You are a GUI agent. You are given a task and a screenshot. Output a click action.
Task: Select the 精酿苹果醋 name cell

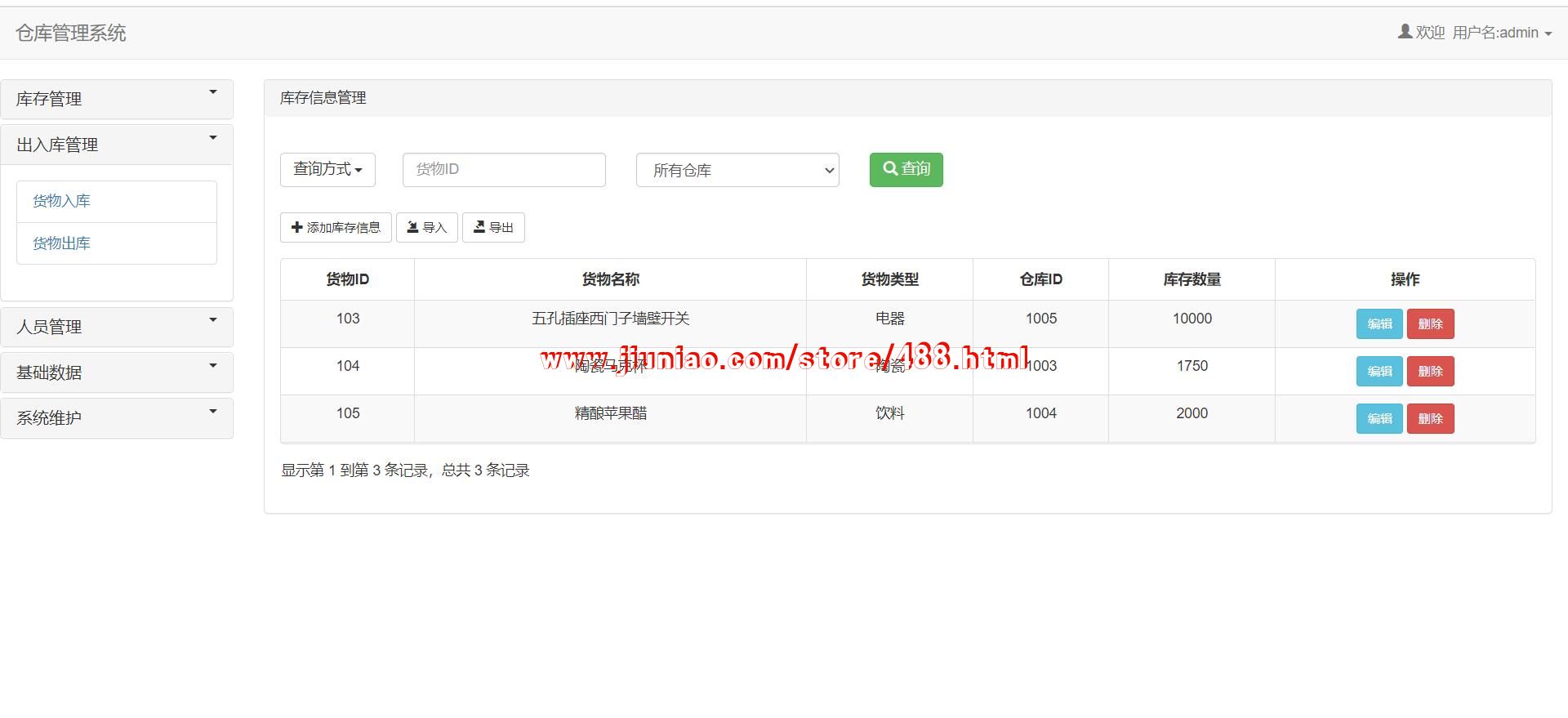coord(611,418)
